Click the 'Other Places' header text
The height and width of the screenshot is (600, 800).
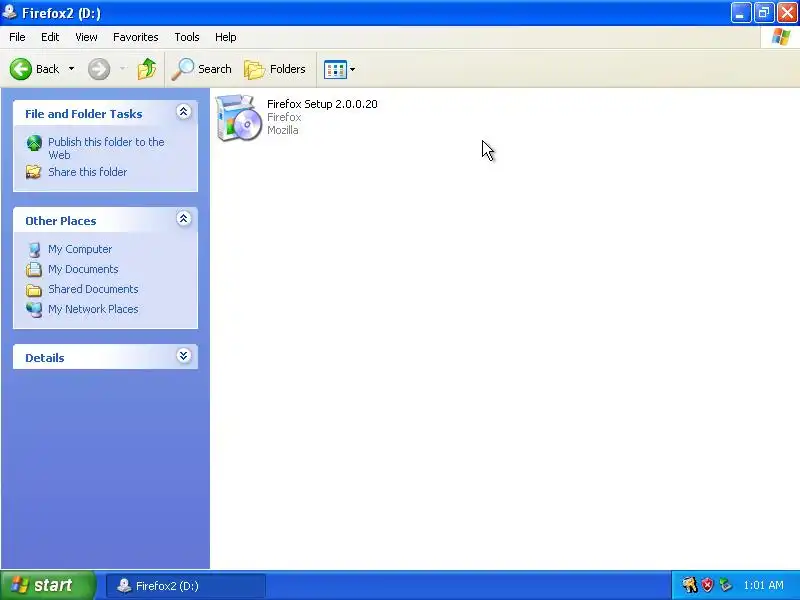click(x=61, y=221)
